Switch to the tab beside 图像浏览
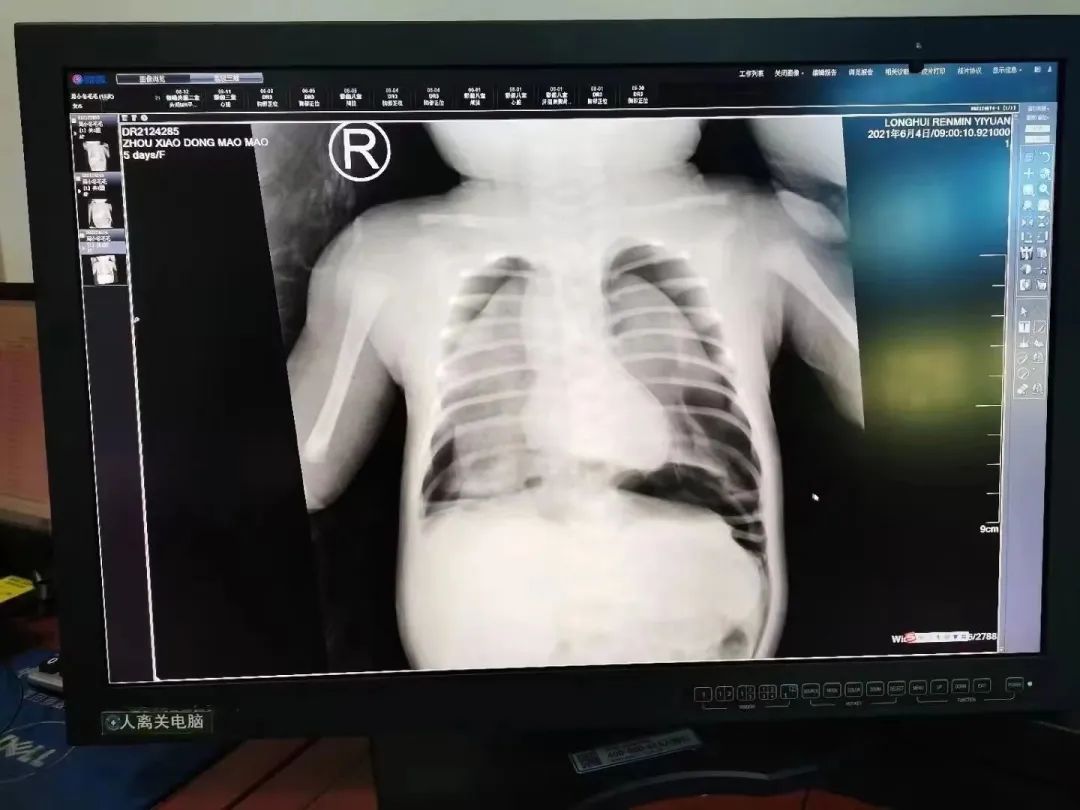1080x810 pixels. tap(226, 79)
